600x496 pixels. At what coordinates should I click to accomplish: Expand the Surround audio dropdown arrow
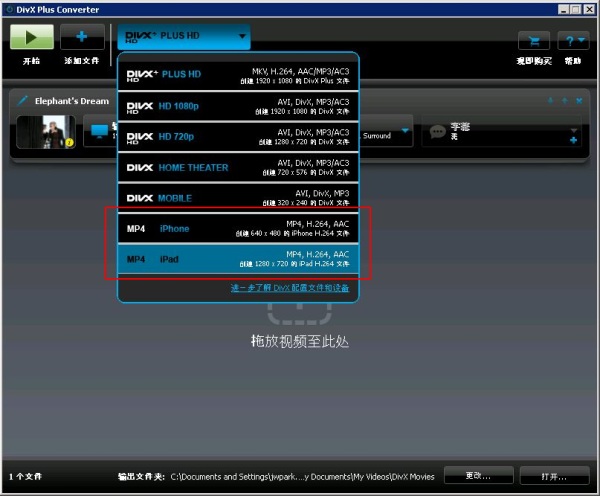point(405,131)
